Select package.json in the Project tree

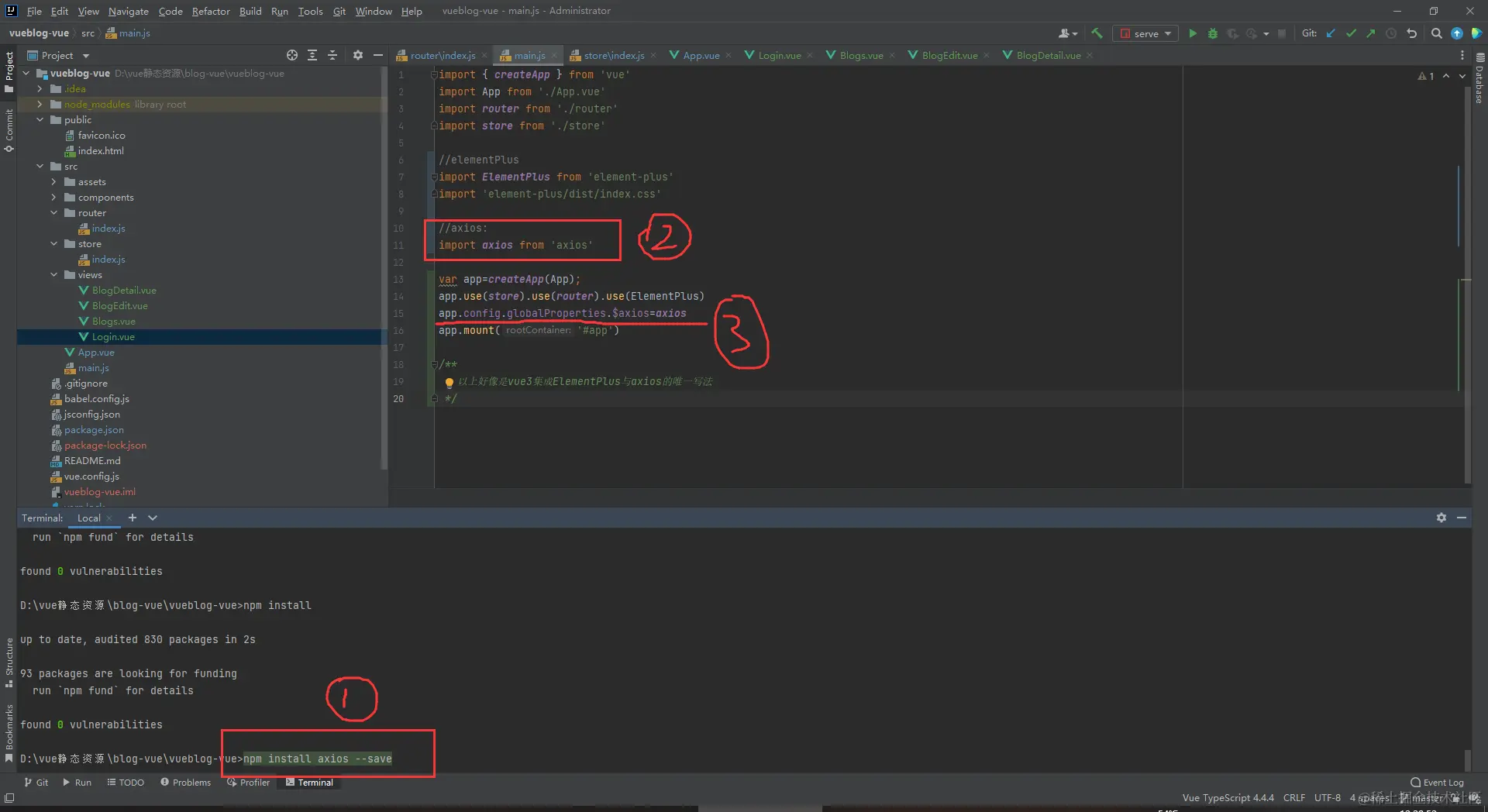pyautogui.click(x=94, y=430)
